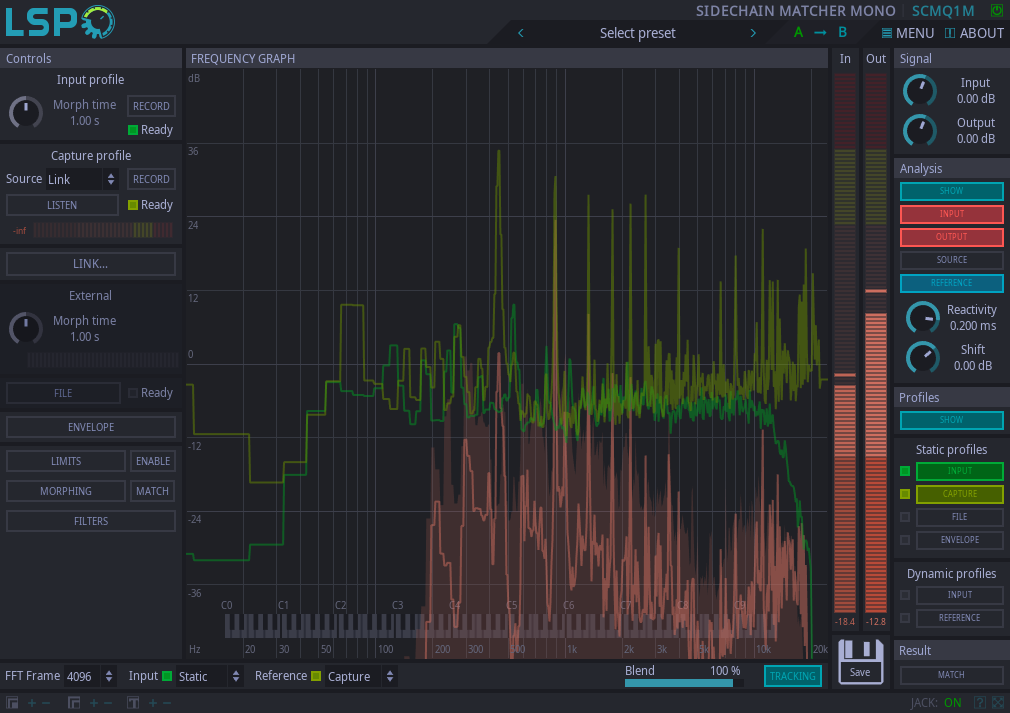Enable the TRACKING toggle
The width and height of the screenshot is (1010, 713).
(x=792, y=676)
